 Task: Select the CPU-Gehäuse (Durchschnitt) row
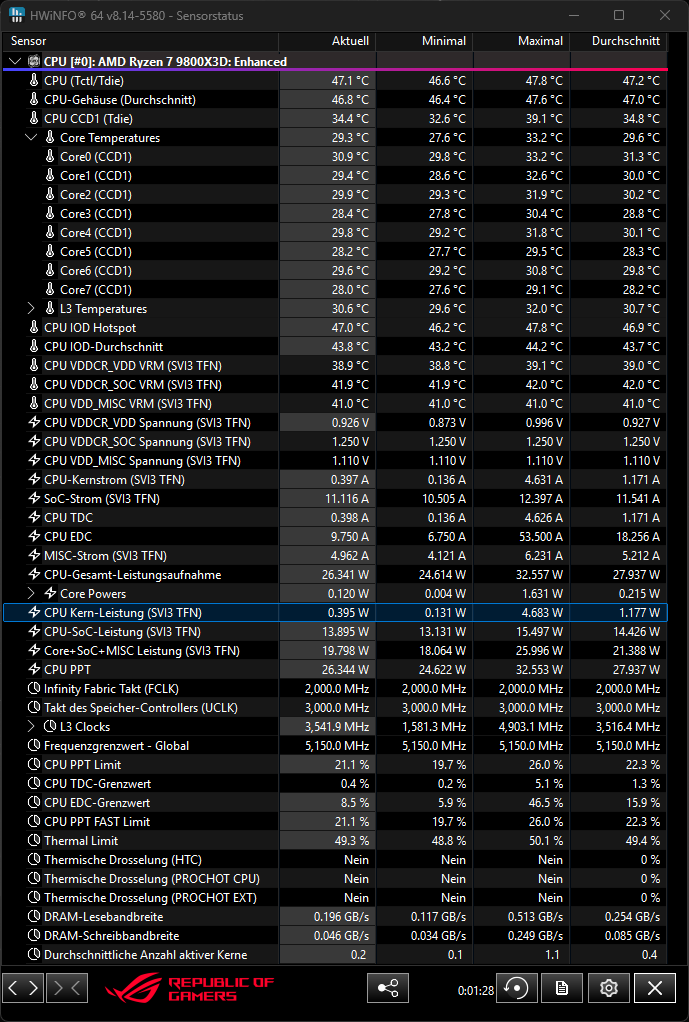(336, 99)
